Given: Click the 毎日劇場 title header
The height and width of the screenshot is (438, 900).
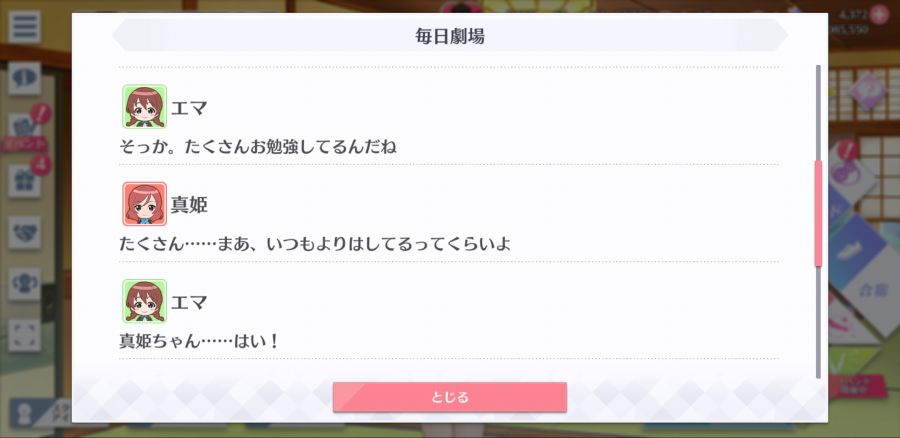Looking at the screenshot, I should [449, 36].
